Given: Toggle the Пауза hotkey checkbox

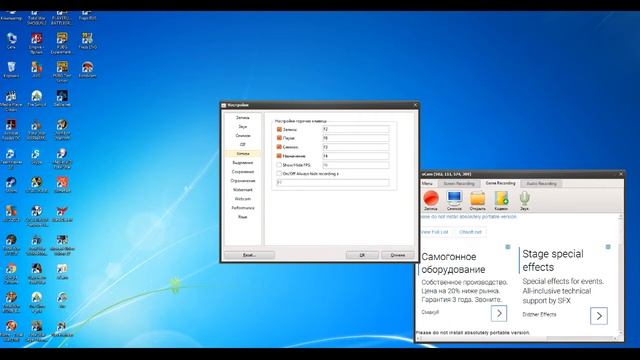Looking at the screenshot, I should click(279, 138).
